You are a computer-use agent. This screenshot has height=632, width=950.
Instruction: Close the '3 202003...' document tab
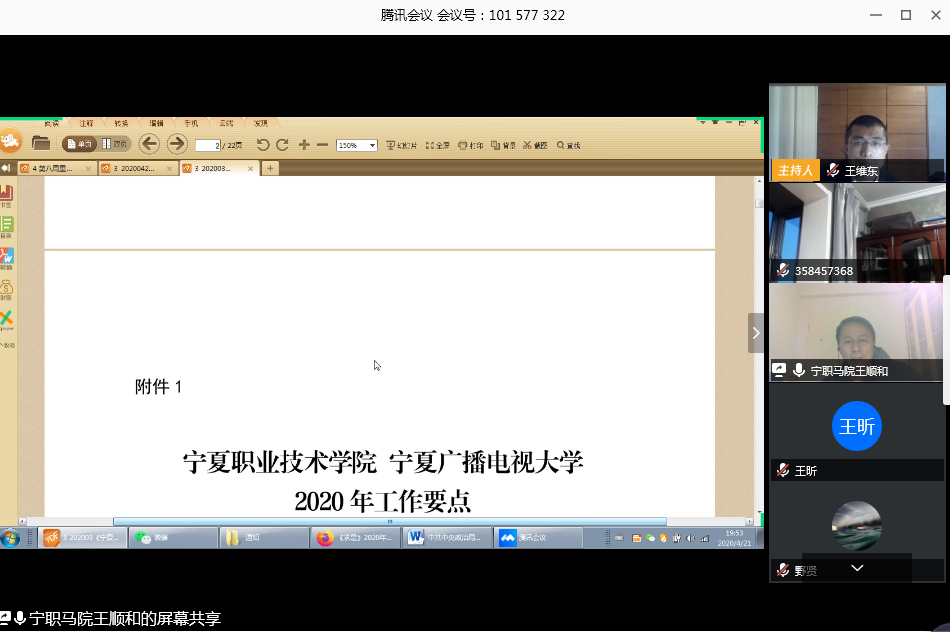click(x=250, y=168)
